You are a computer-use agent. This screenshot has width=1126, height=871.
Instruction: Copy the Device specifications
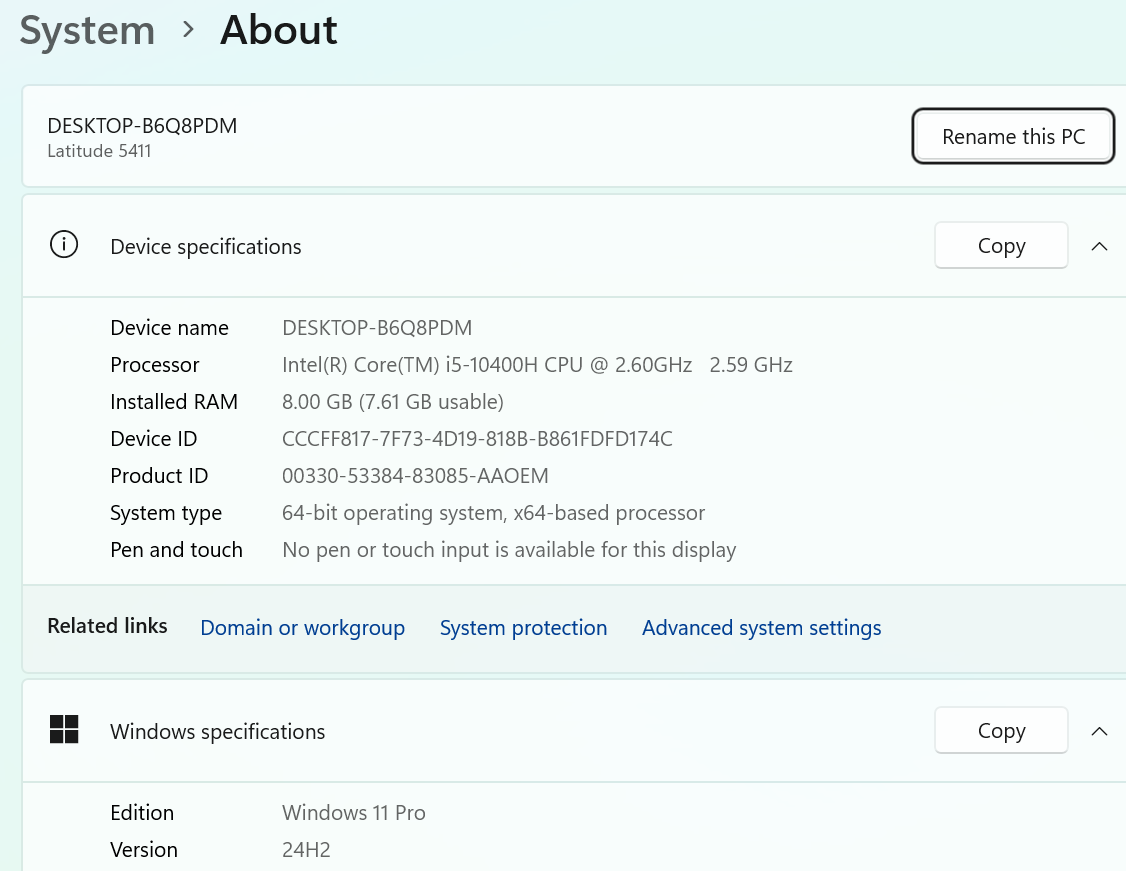click(x=1001, y=246)
